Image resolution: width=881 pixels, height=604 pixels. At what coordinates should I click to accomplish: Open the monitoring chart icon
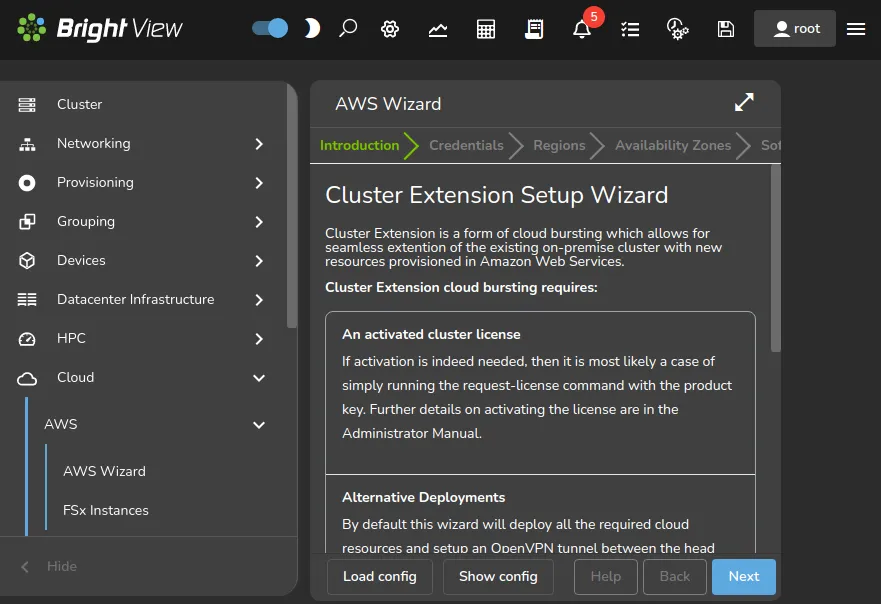tap(438, 29)
